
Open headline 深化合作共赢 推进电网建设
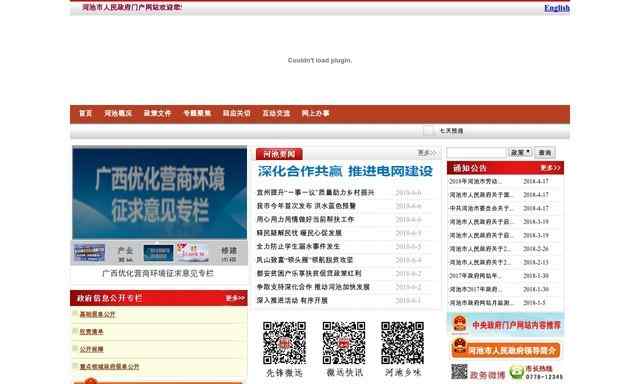coord(345,171)
